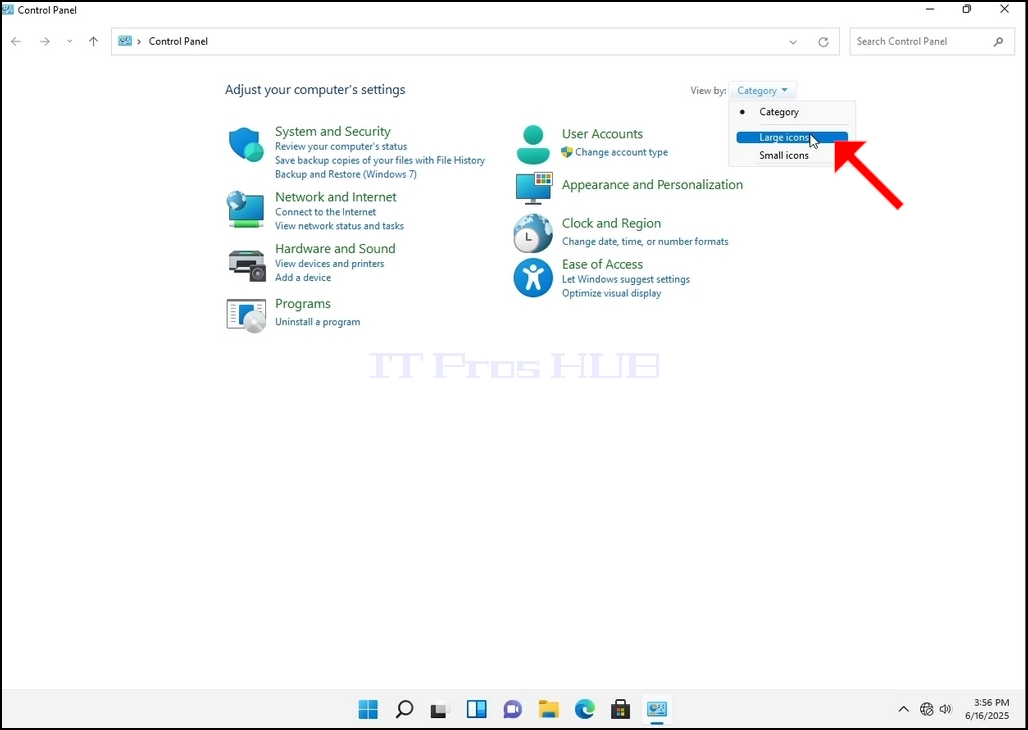The image size is (1028, 730).
Task: Choose Large icons view option
Action: (792, 138)
